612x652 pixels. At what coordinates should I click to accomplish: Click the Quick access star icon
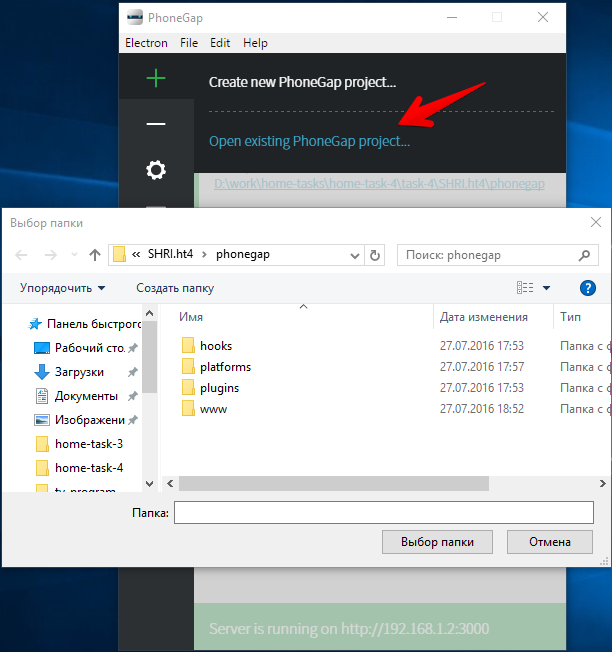point(35,324)
